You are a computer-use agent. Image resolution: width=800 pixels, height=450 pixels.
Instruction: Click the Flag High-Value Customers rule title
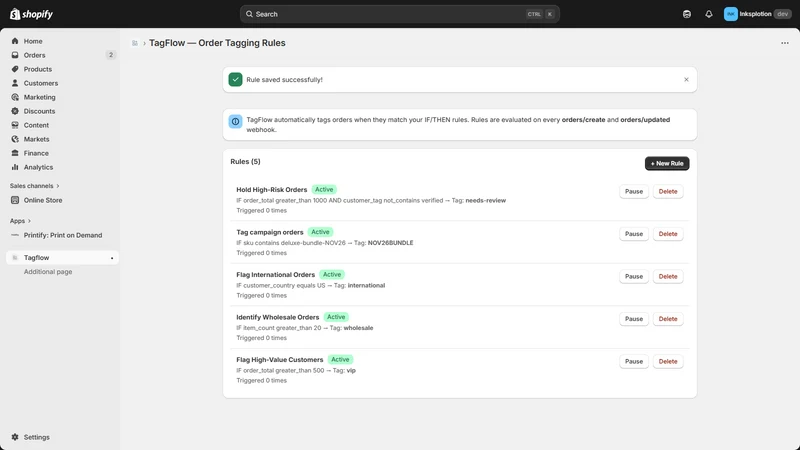[x=280, y=360]
